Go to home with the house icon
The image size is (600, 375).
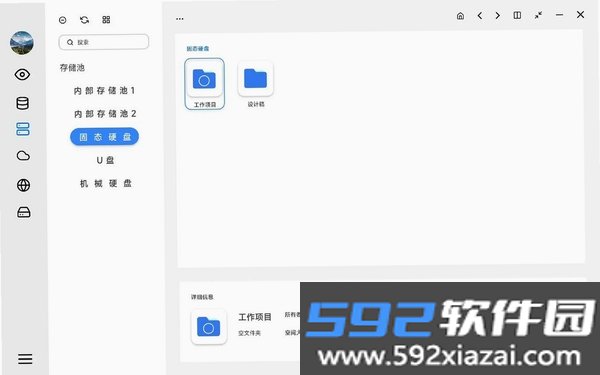[x=460, y=16]
